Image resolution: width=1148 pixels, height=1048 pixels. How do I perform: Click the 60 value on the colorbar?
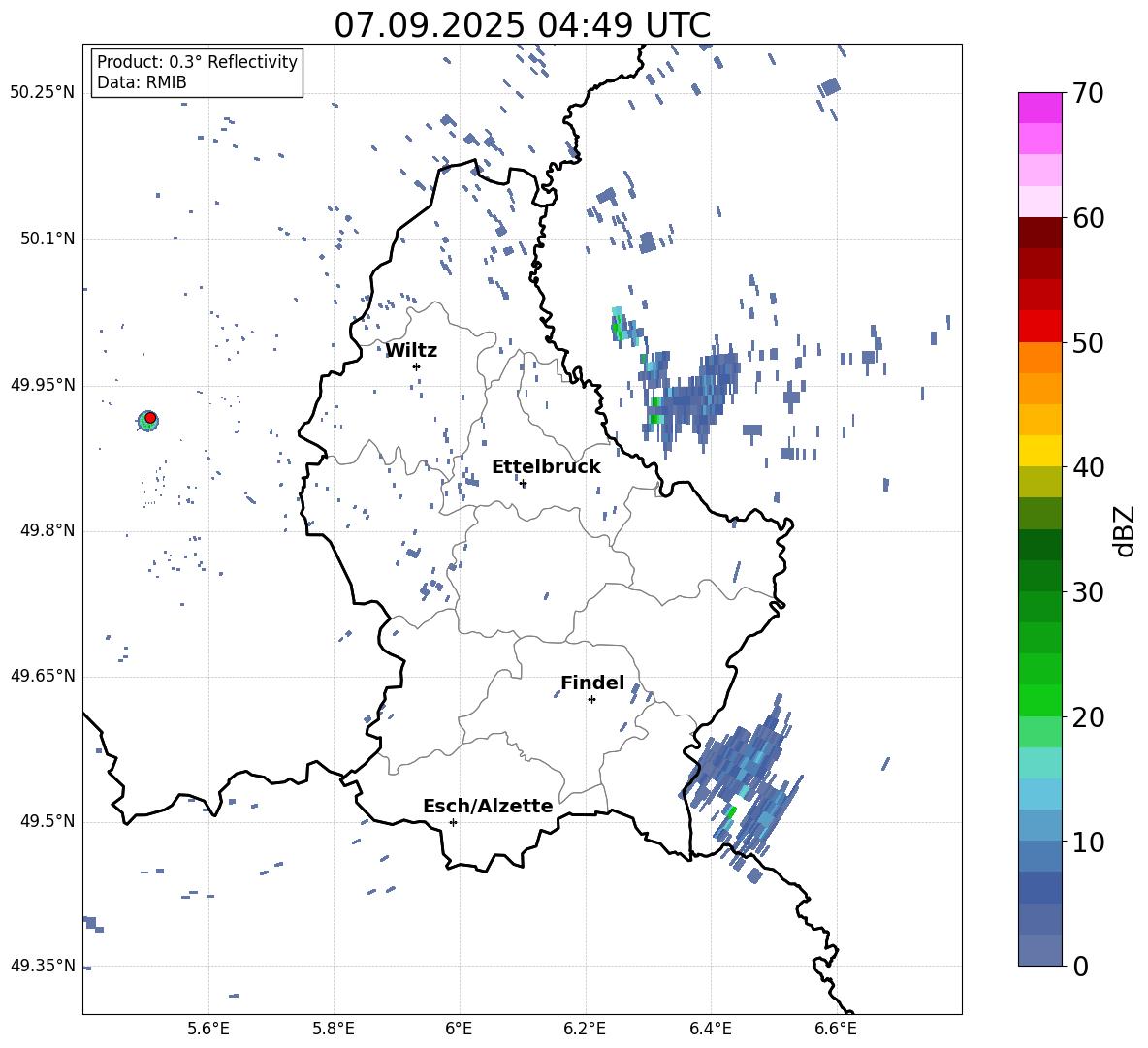1088,218
